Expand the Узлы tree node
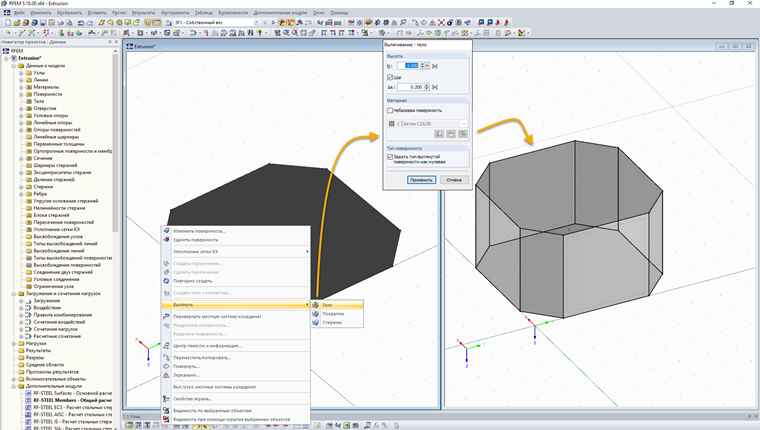Viewport: 760px width, 430px height. pyautogui.click(x=21, y=73)
